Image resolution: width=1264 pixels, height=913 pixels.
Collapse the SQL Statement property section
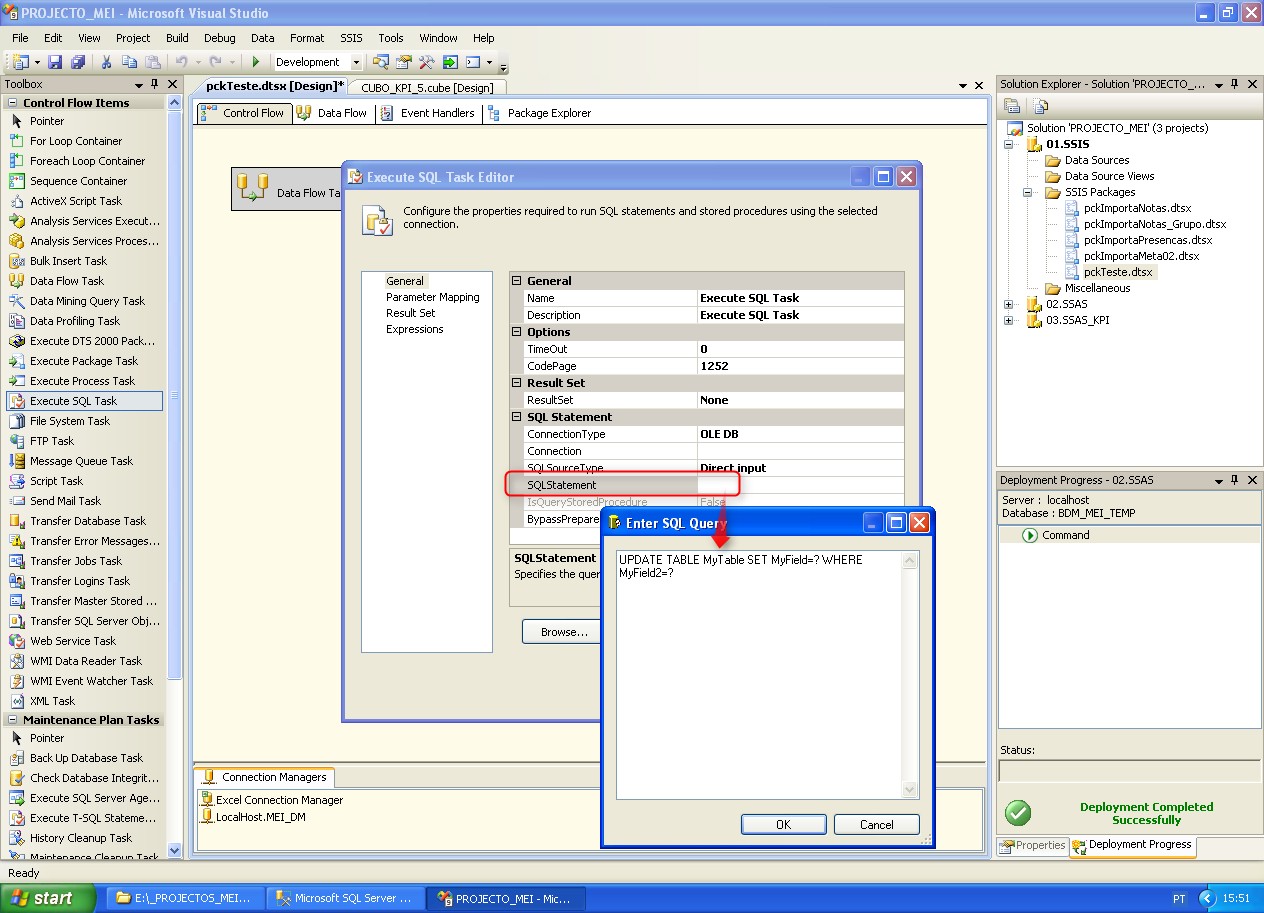[517, 417]
